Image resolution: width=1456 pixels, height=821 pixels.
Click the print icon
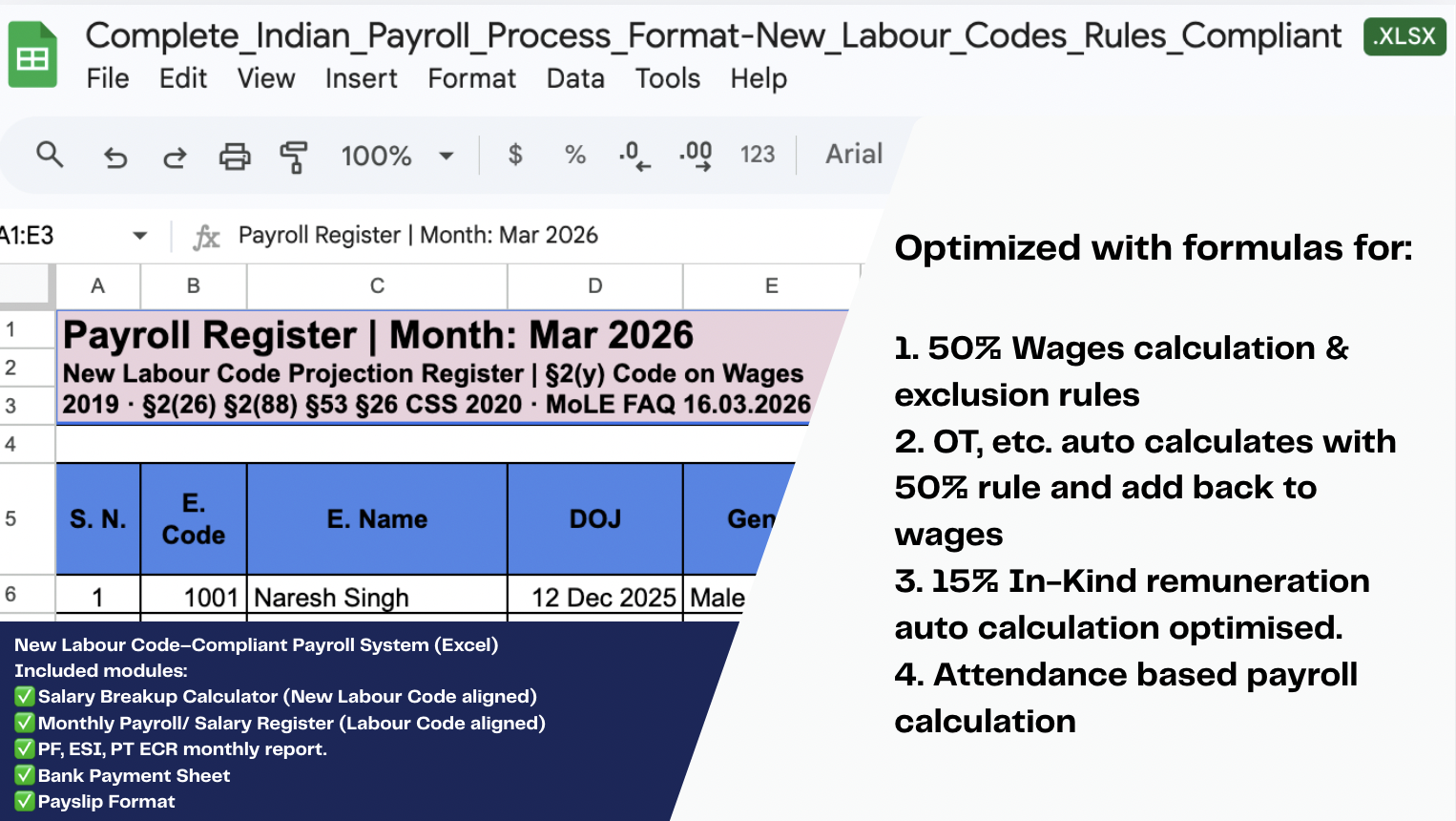tap(235, 156)
